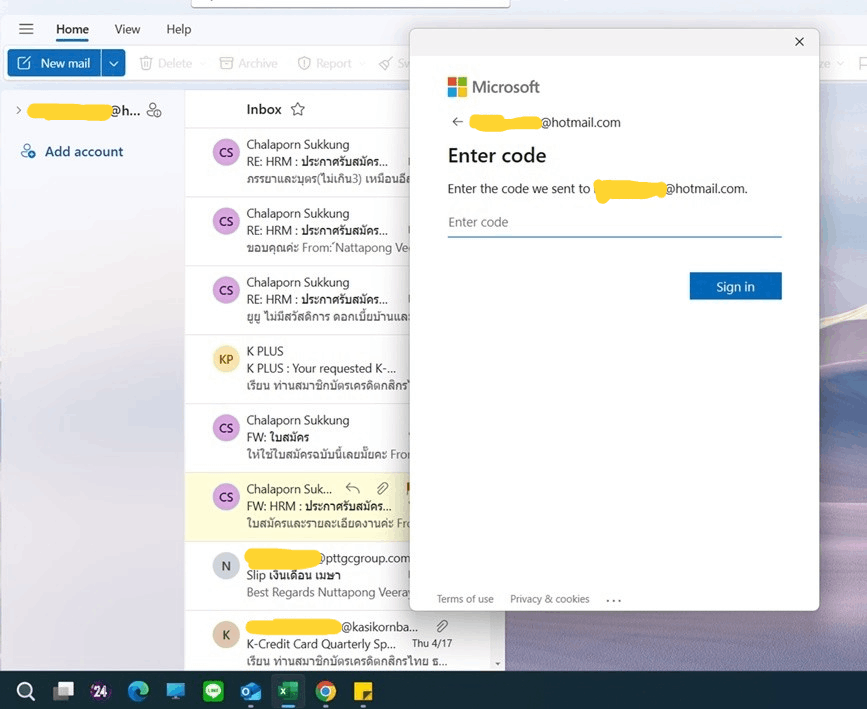
Task: Switch to Outlook via the taskbar icon
Action: [250, 691]
